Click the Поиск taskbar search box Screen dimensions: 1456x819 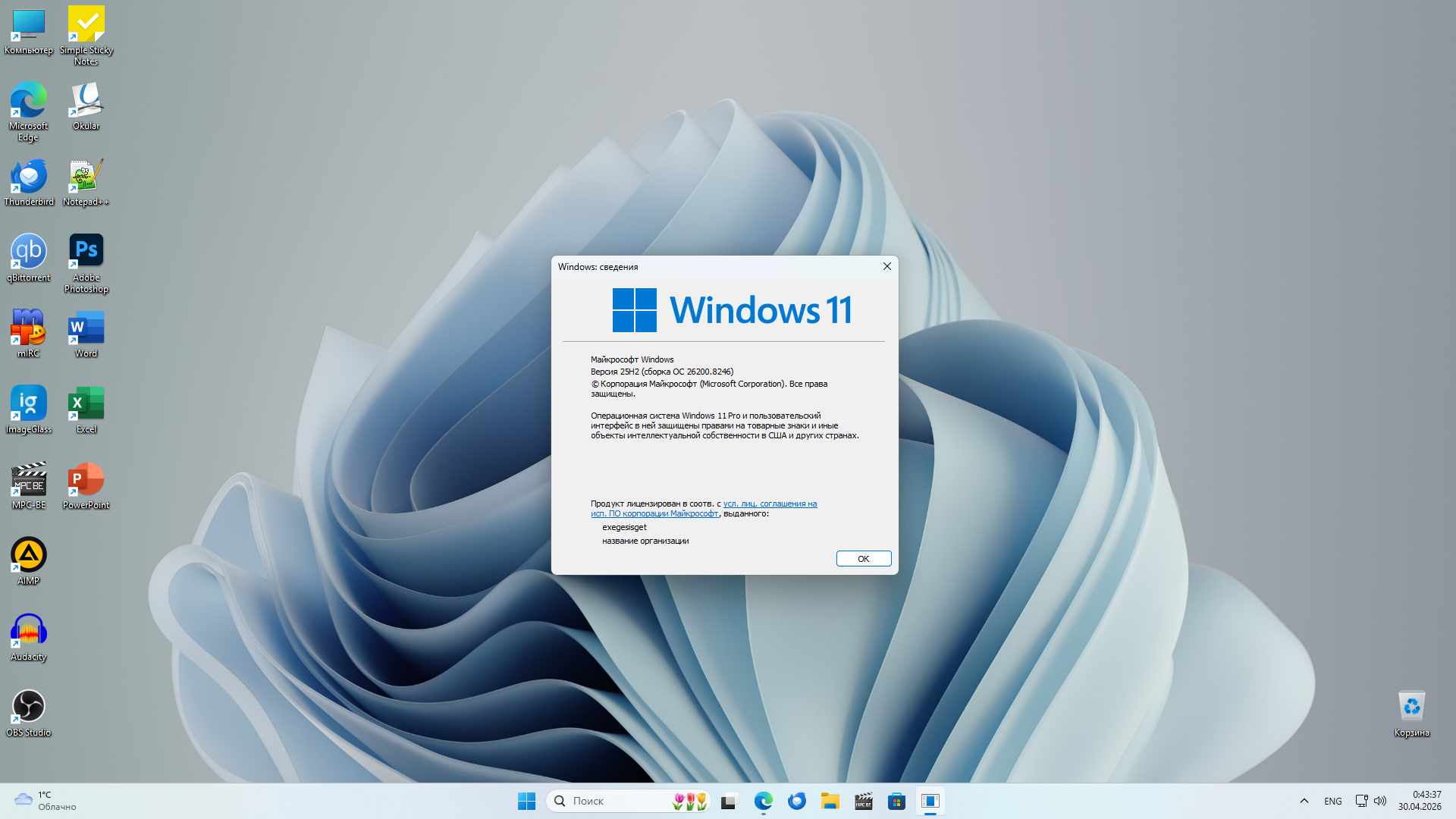(628, 801)
